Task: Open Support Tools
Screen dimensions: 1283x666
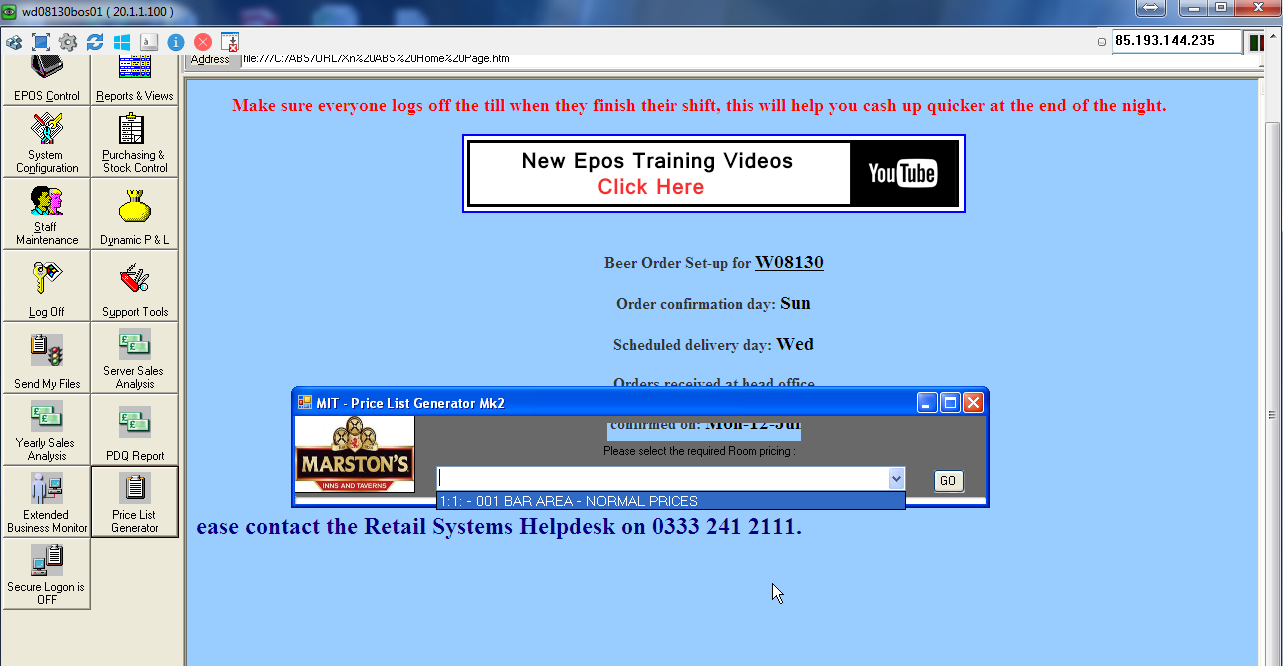Action: [134, 286]
